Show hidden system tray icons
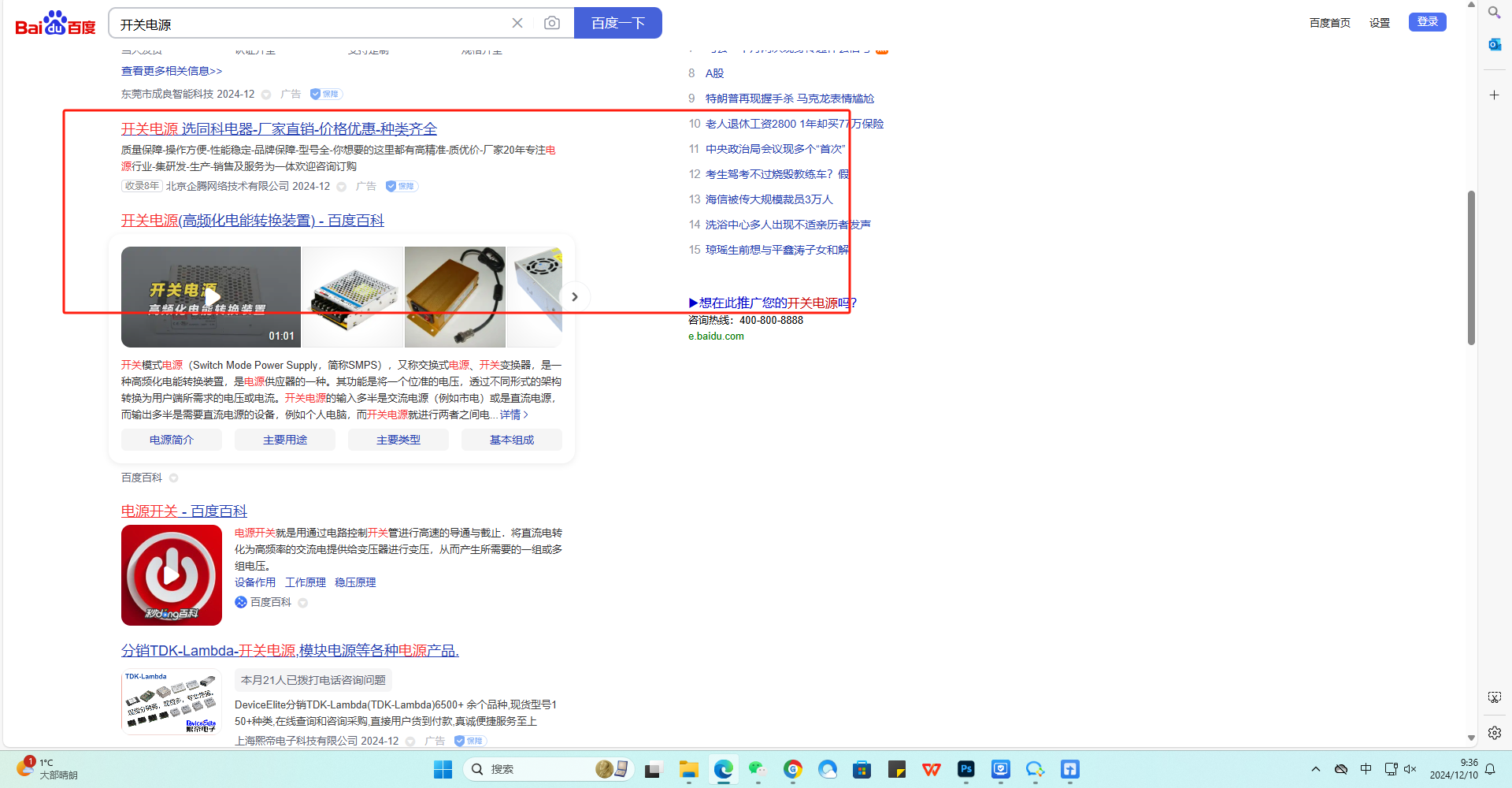The height and width of the screenshot is (788, 1512). pyautogui.click(x=1315, y=769)
